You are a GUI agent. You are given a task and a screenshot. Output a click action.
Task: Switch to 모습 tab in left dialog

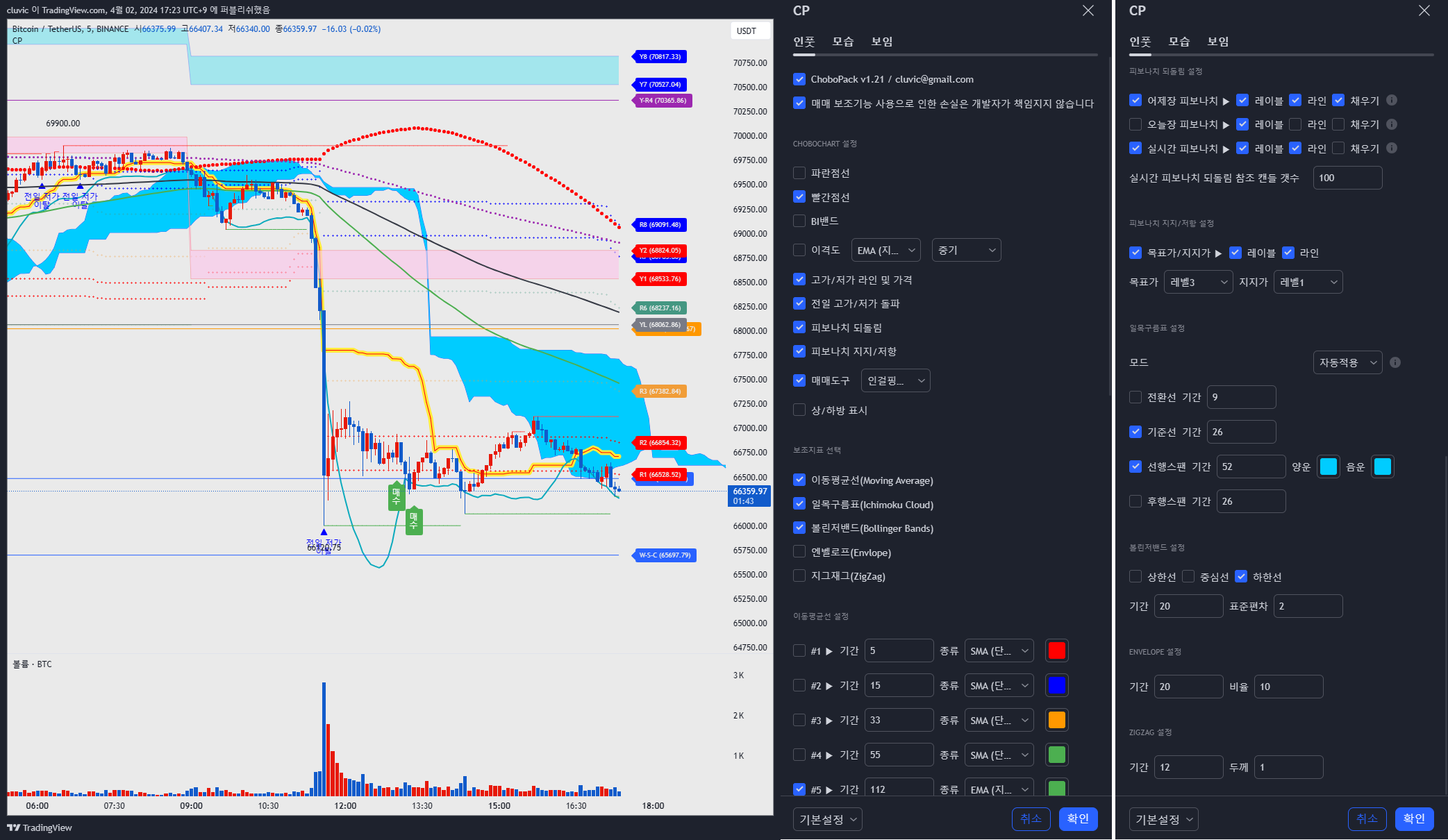tap(843, 42)
